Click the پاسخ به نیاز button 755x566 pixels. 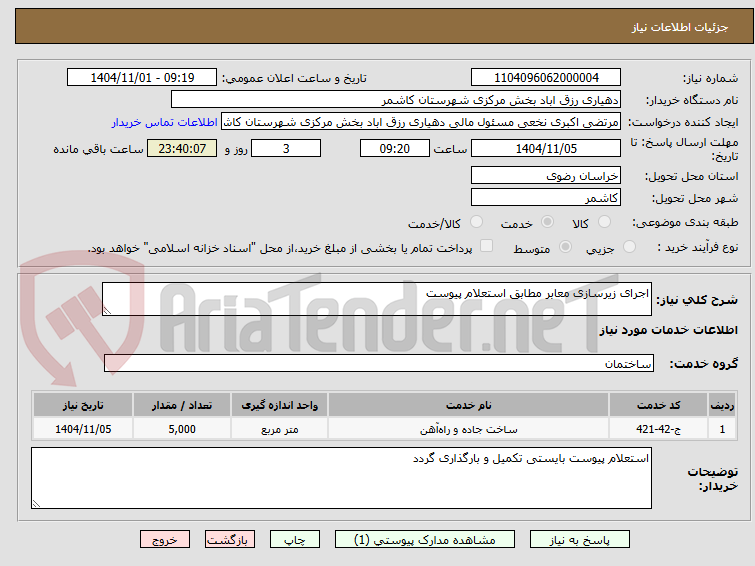580,540
